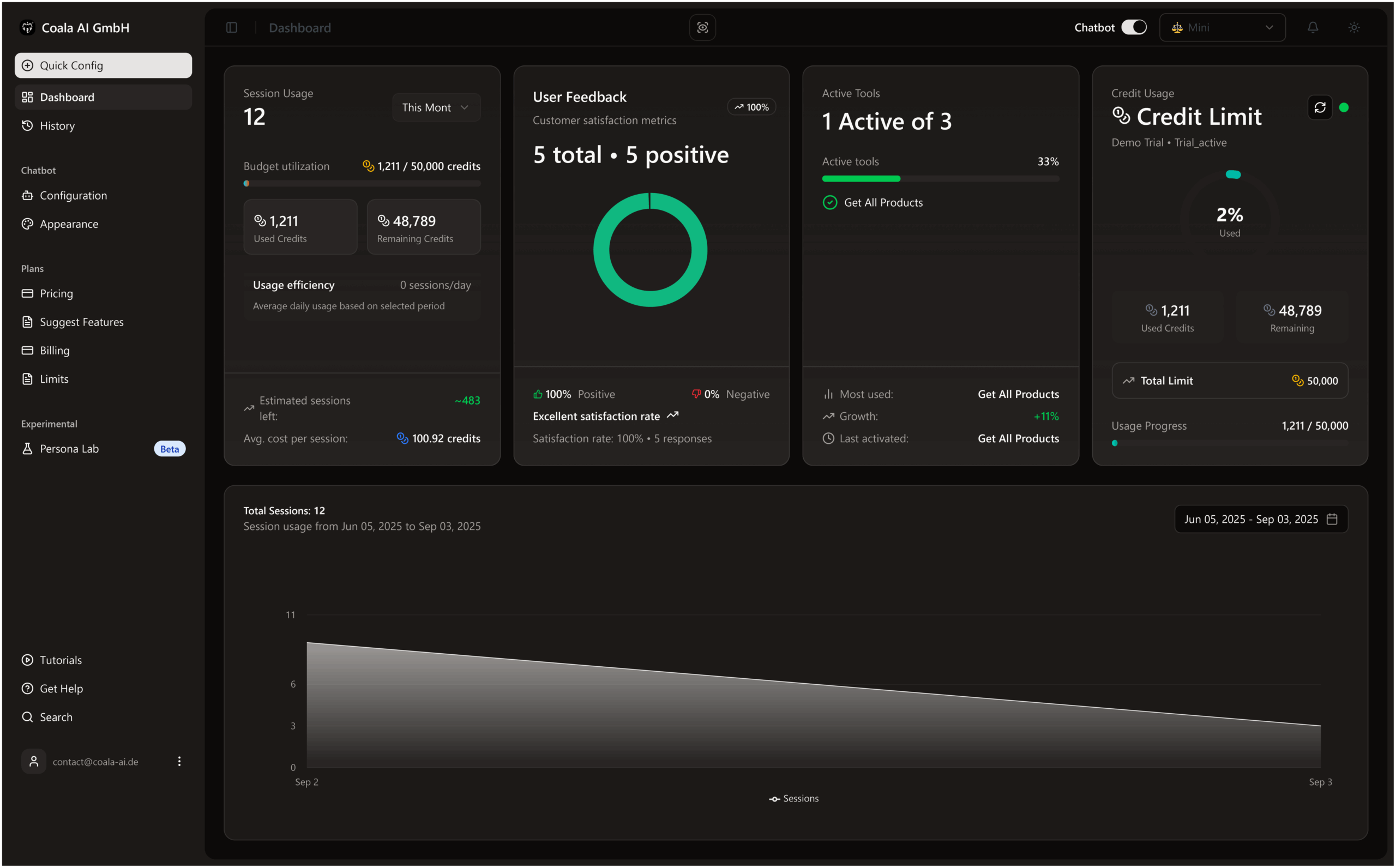The image size is (1396, 868).
Task: Collapse the sidebar panel icon
Action: (231, 28)
